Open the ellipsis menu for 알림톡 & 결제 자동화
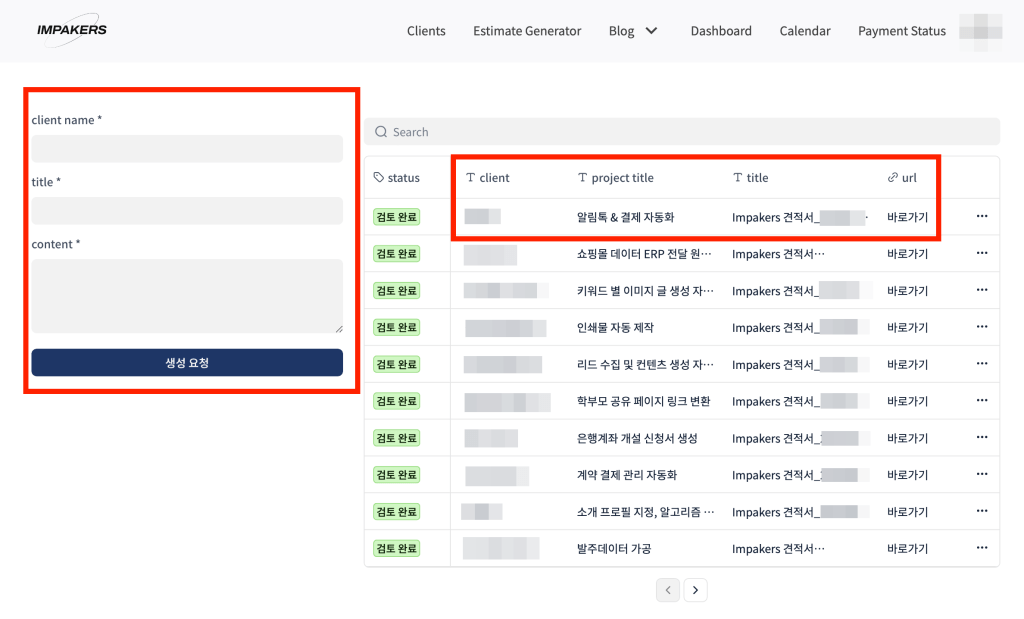Screen dimensions: 1024x619 (980, 216)
